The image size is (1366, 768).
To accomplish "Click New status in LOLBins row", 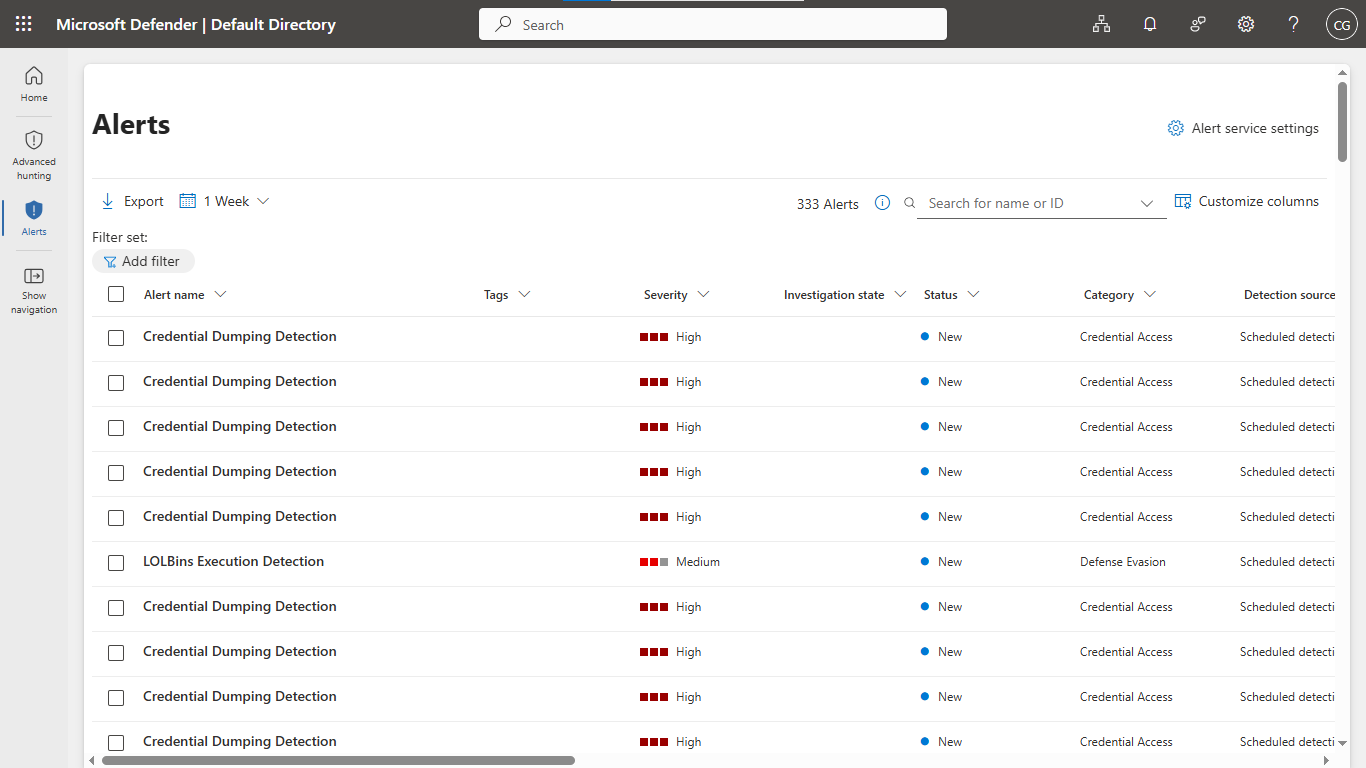I will point(941,562).
